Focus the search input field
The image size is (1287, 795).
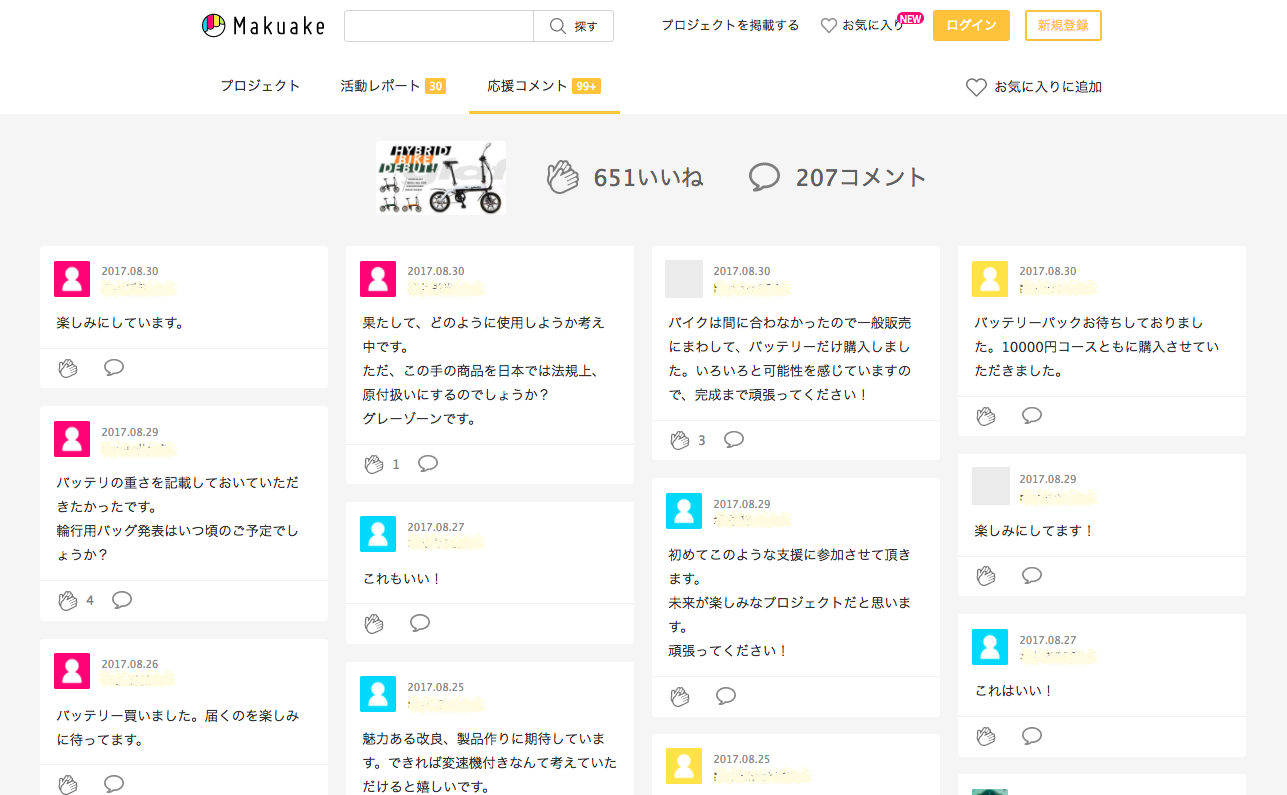point(439,26)
